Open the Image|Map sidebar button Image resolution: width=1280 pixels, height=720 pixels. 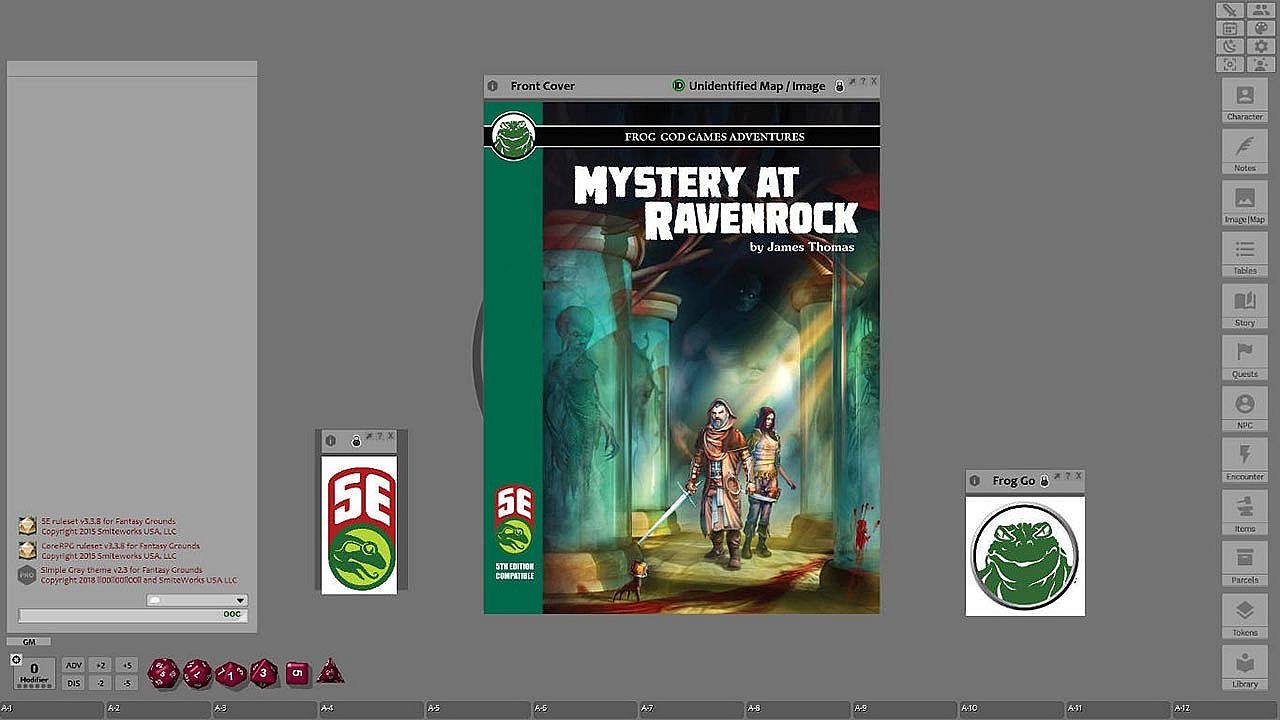1245,203
